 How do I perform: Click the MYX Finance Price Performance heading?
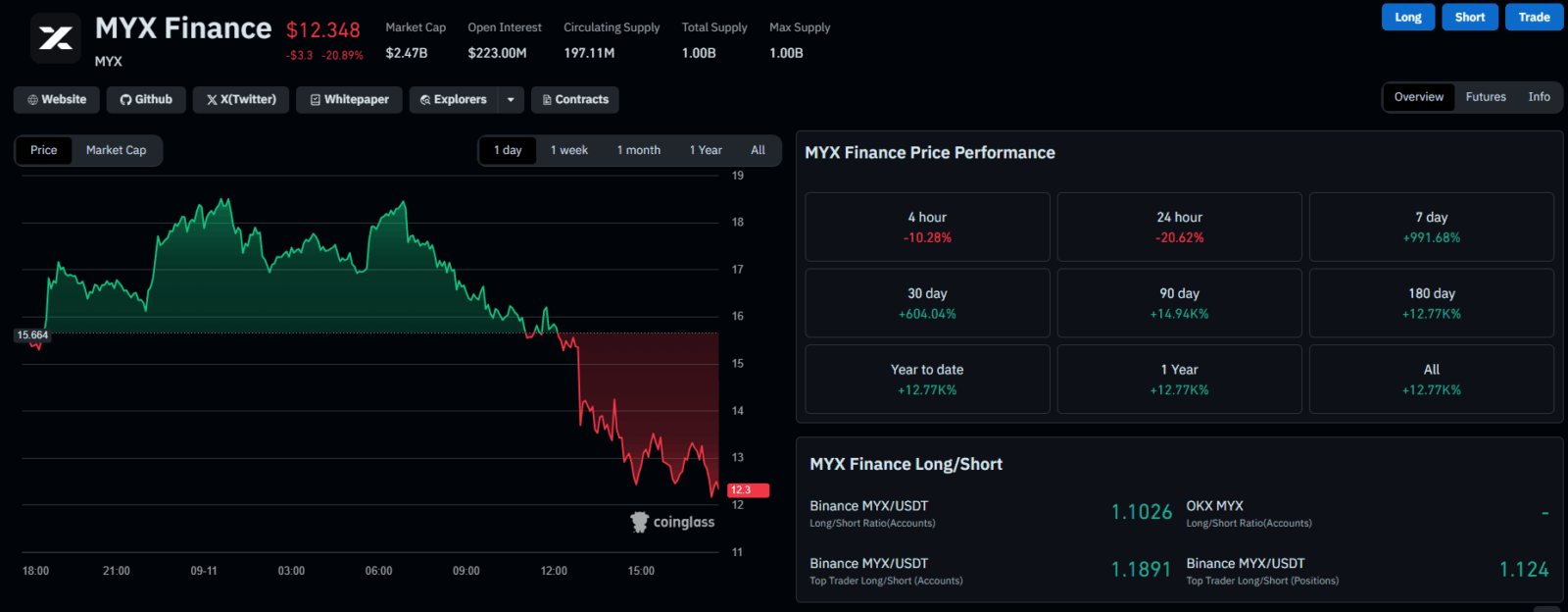click(x=930, y=153)
